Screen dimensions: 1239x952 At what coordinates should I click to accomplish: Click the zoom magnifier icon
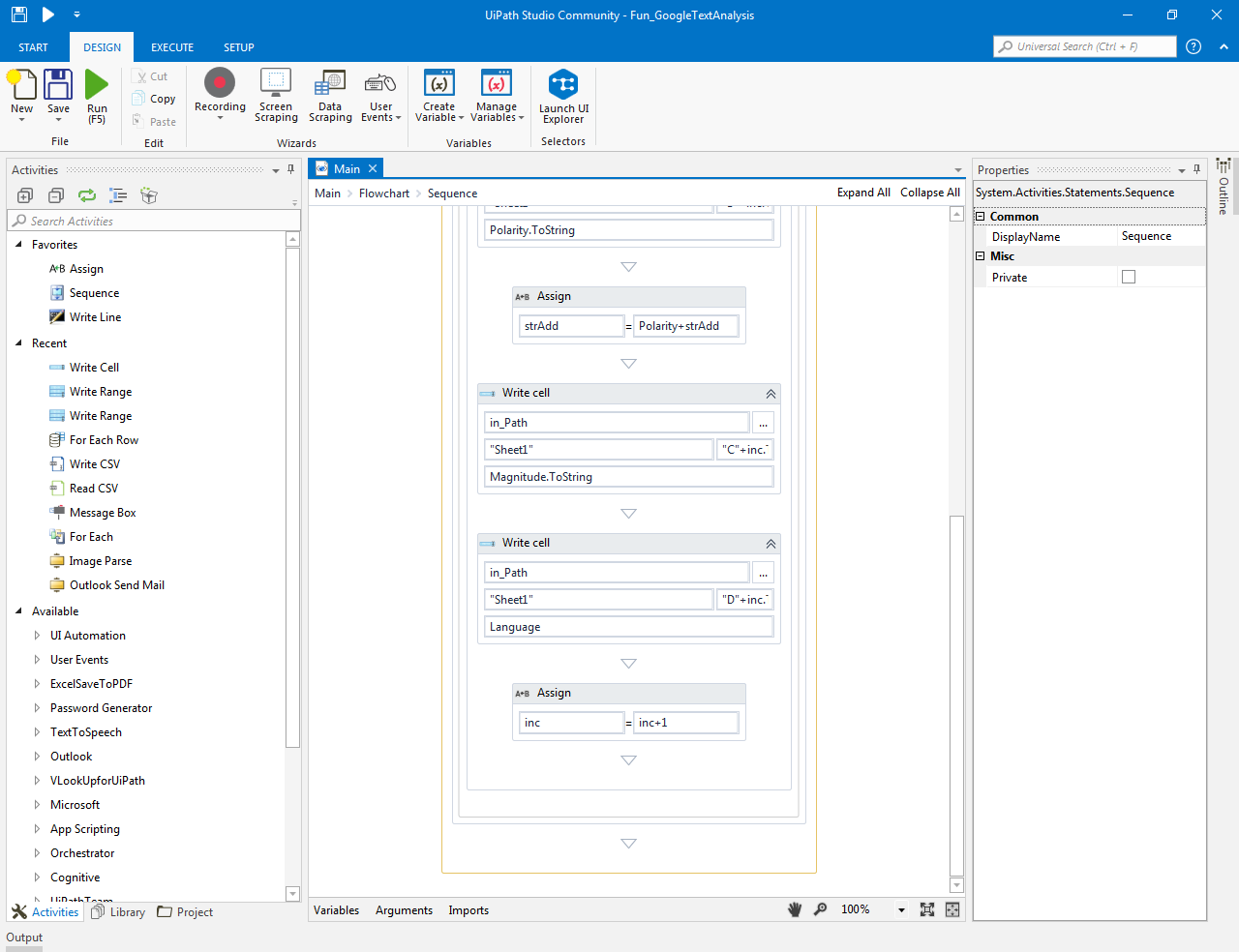coord(820,909)
